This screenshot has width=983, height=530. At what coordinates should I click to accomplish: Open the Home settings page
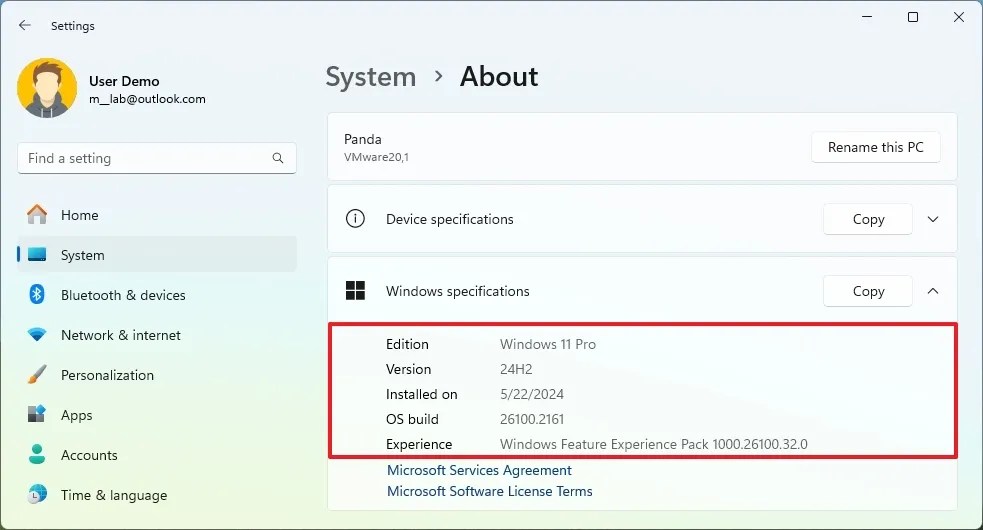click(157, 215)
